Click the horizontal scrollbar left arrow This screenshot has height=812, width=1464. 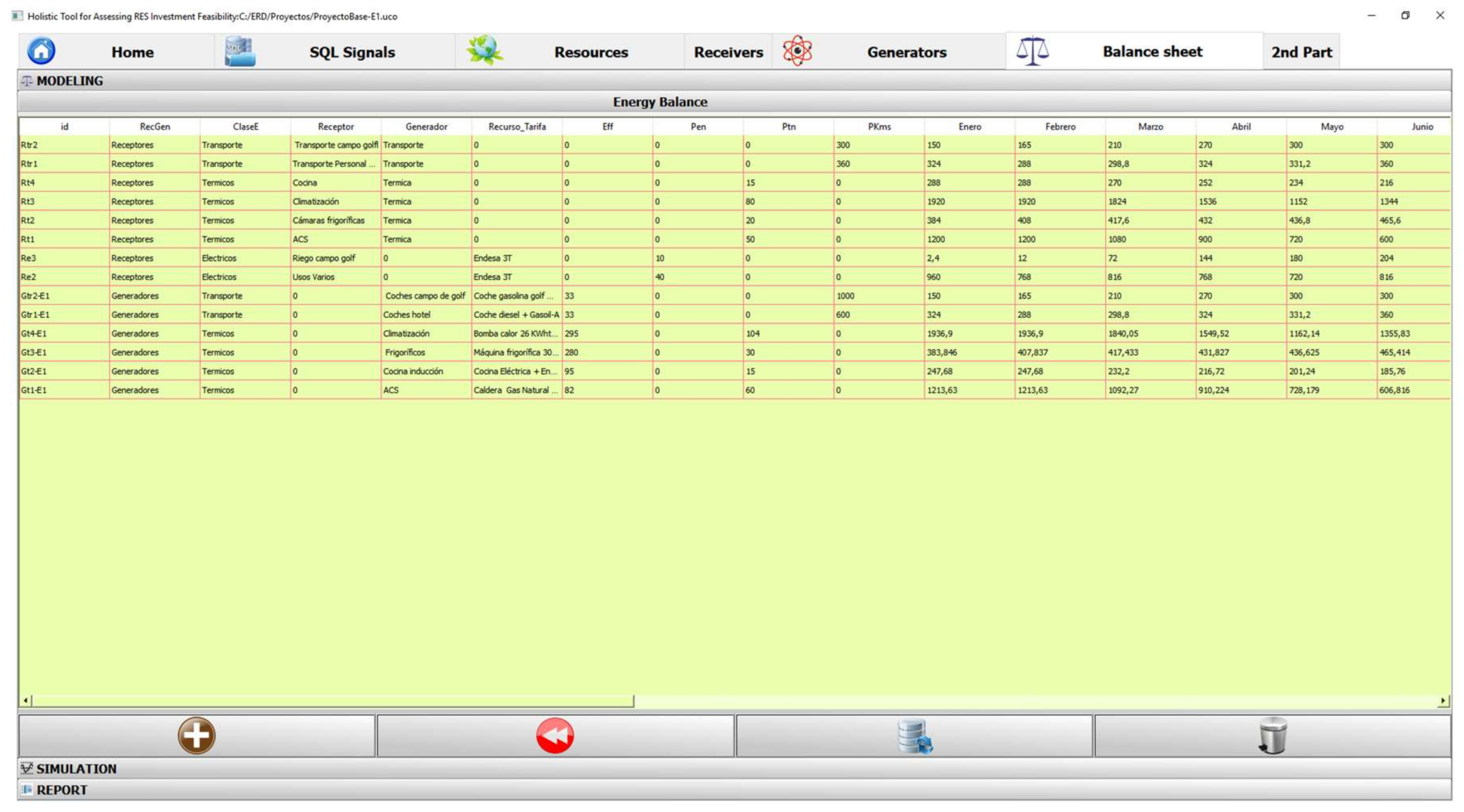tap(25, 701)
